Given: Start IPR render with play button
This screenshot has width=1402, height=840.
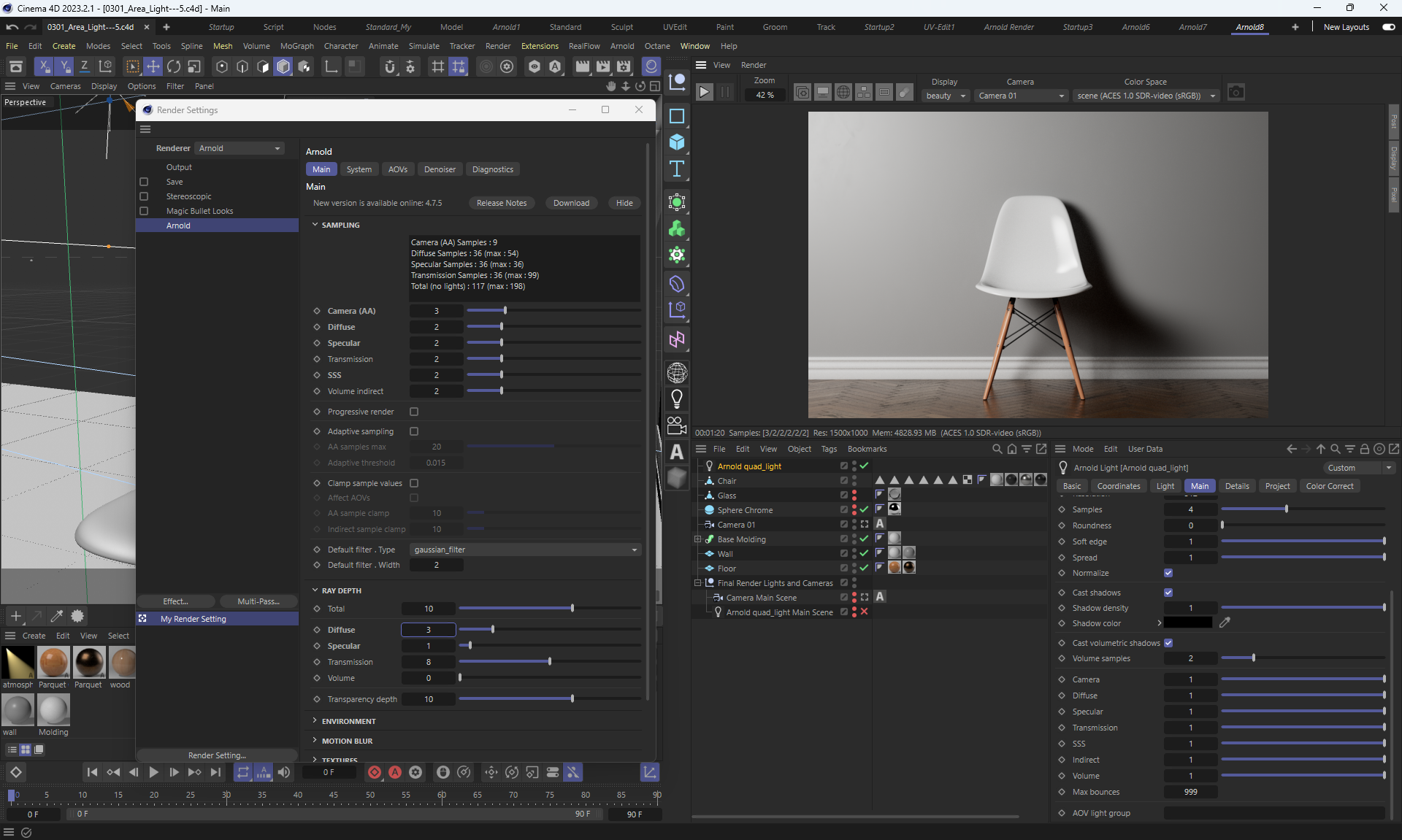Looking at the screenshot, I should (704, 93).
